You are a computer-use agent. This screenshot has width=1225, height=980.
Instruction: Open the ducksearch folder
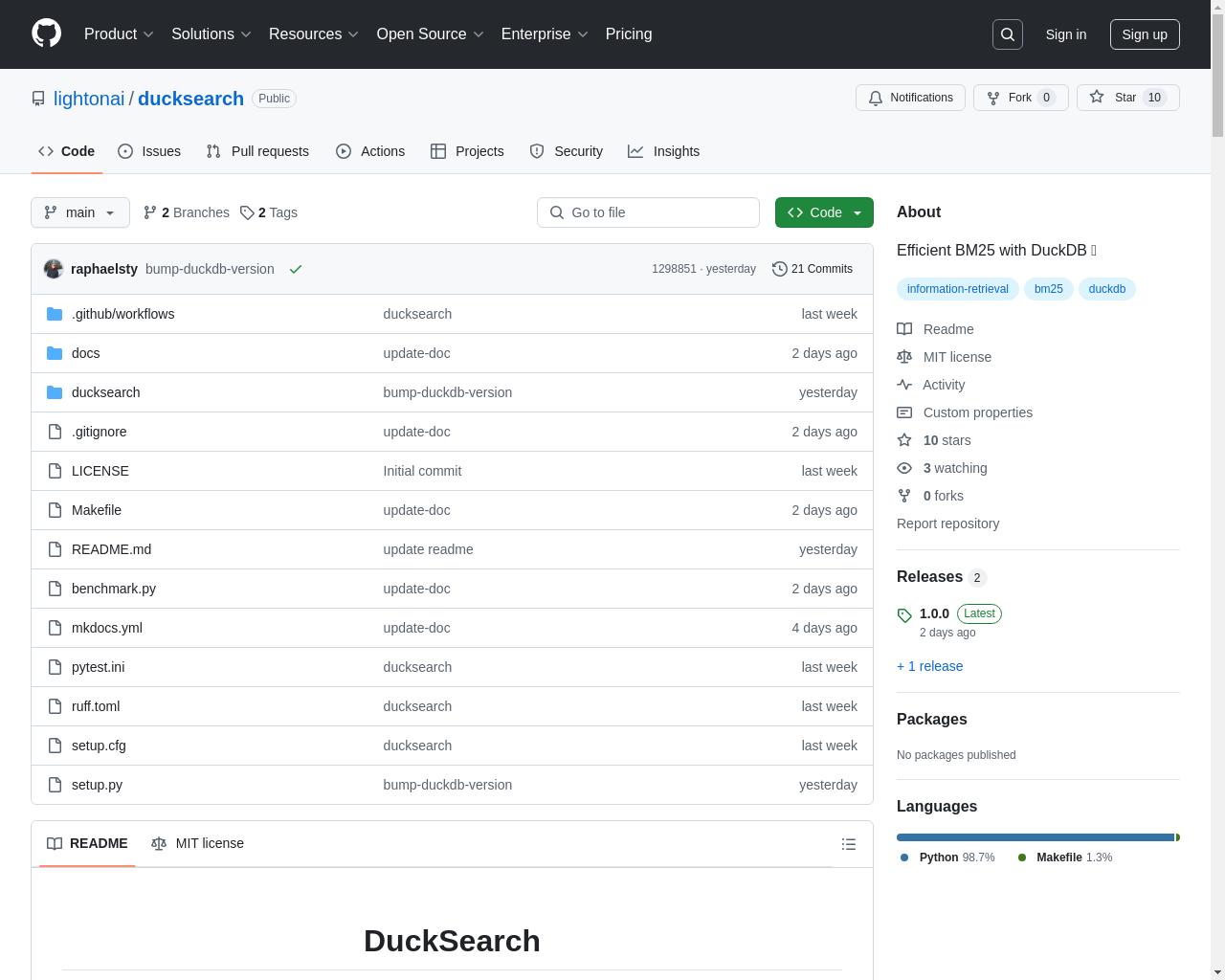(x=105, y=392)
